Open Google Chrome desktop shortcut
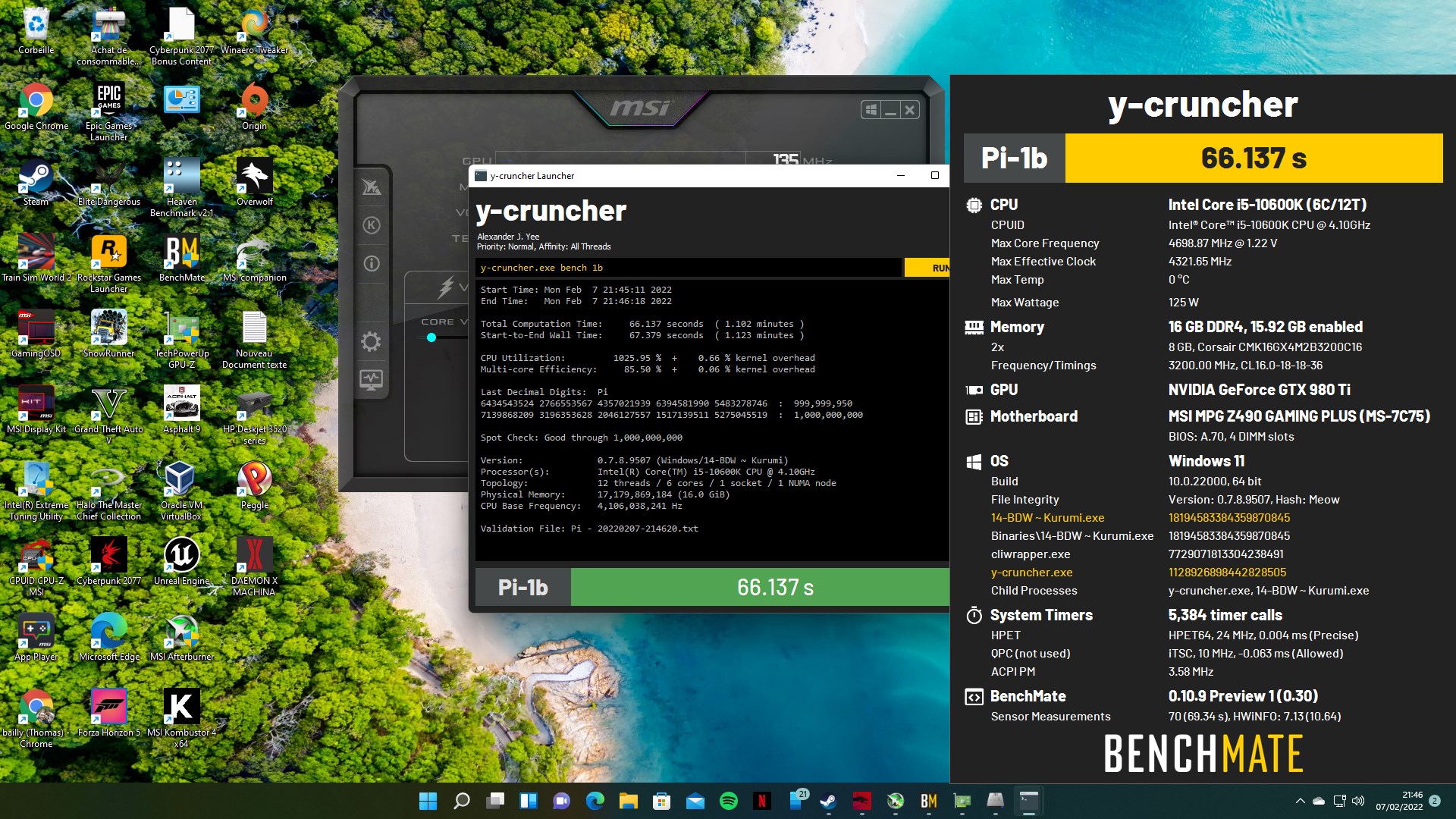The image size is (1456, 819). coord(36,107)
